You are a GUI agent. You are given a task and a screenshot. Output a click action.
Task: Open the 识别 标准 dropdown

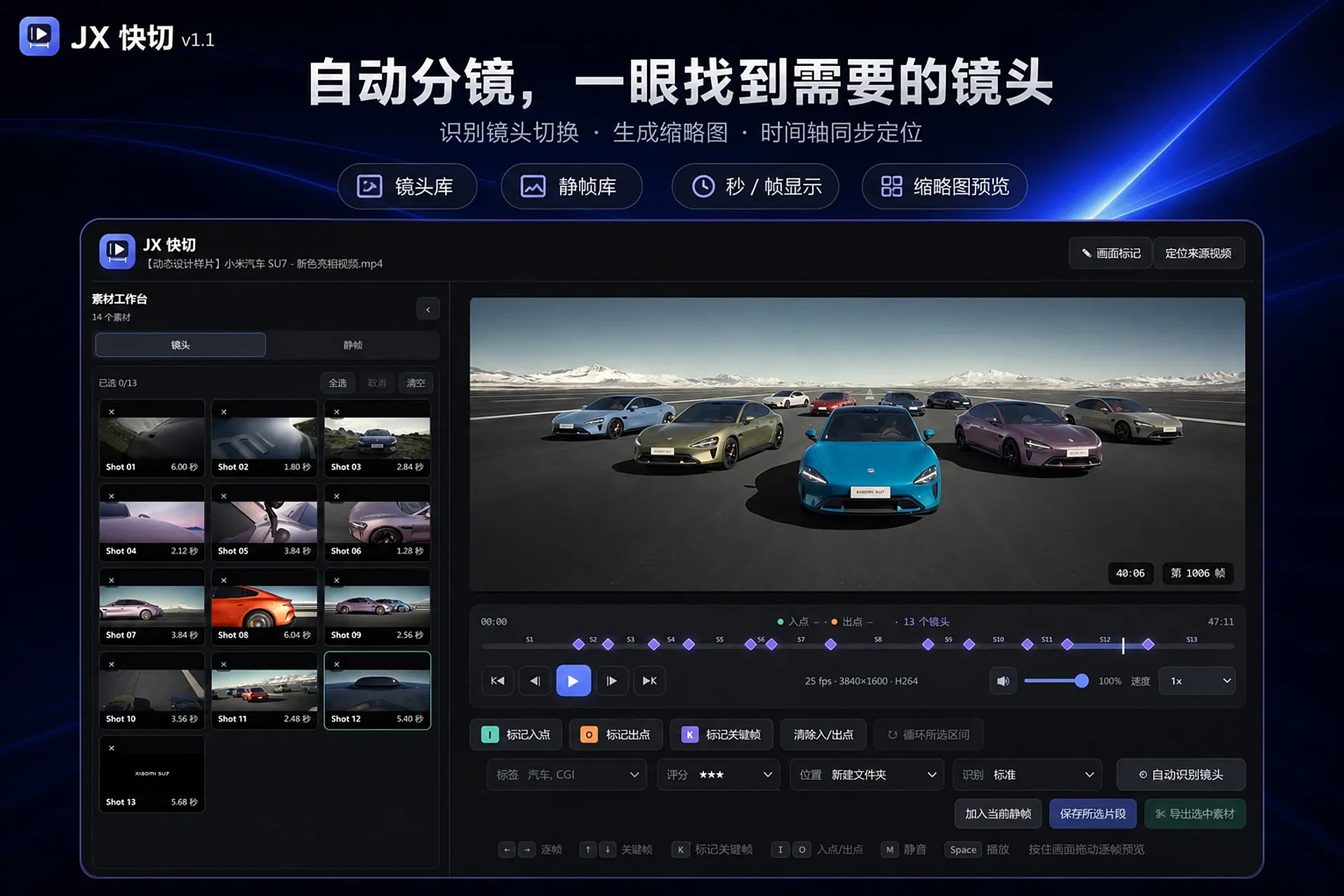1027,775
